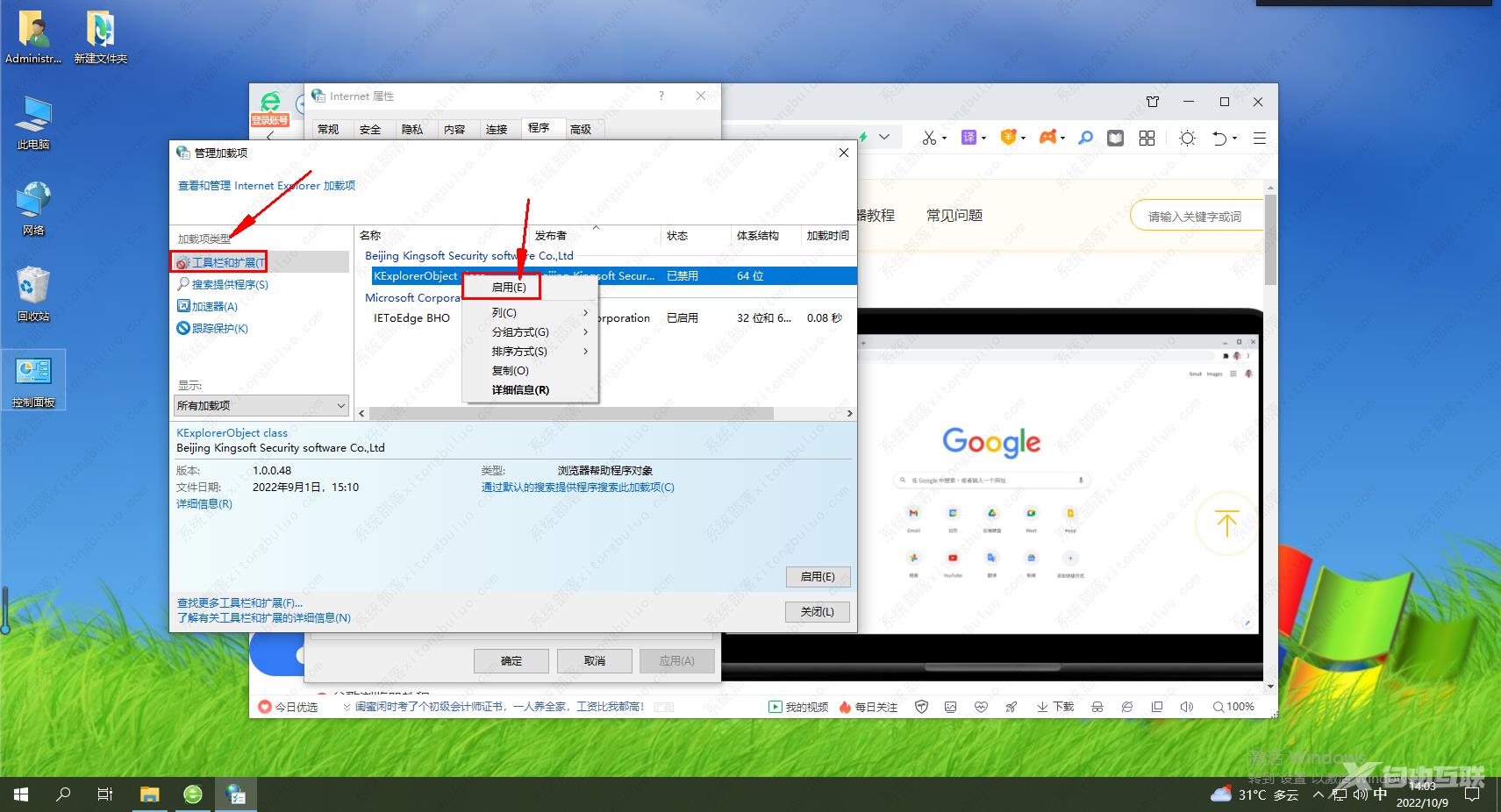
Task: Click the 今日优选 heart icon
Action: (x=288, y=707)
